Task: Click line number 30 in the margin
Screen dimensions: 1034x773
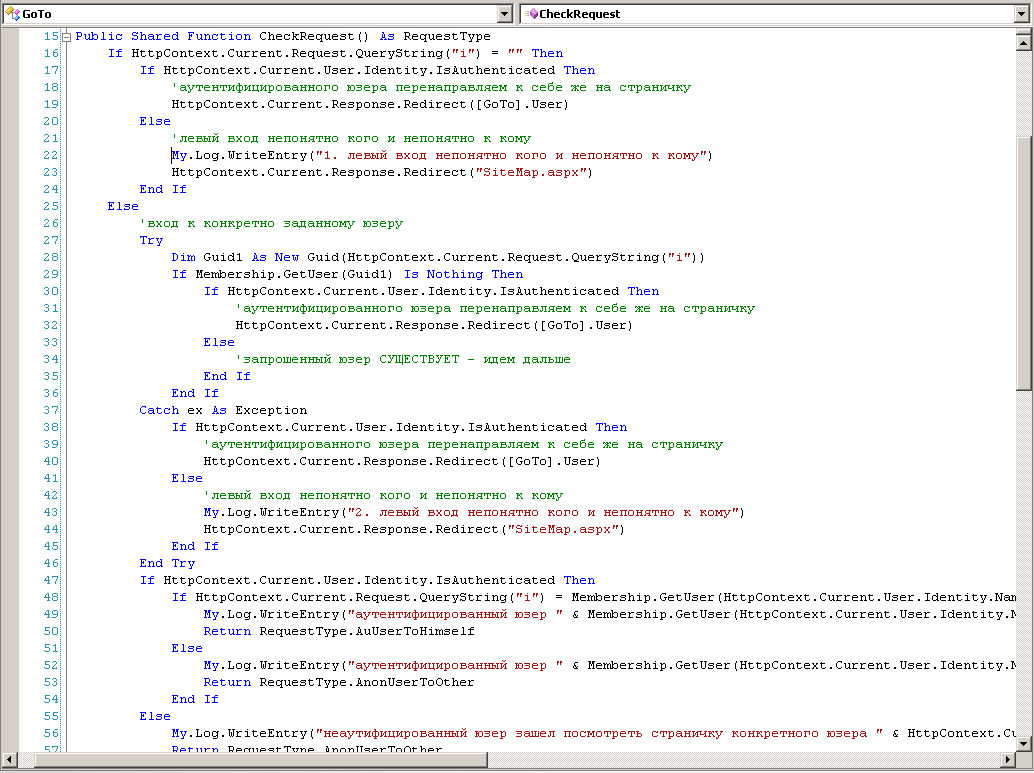Action: coord(51,292)
